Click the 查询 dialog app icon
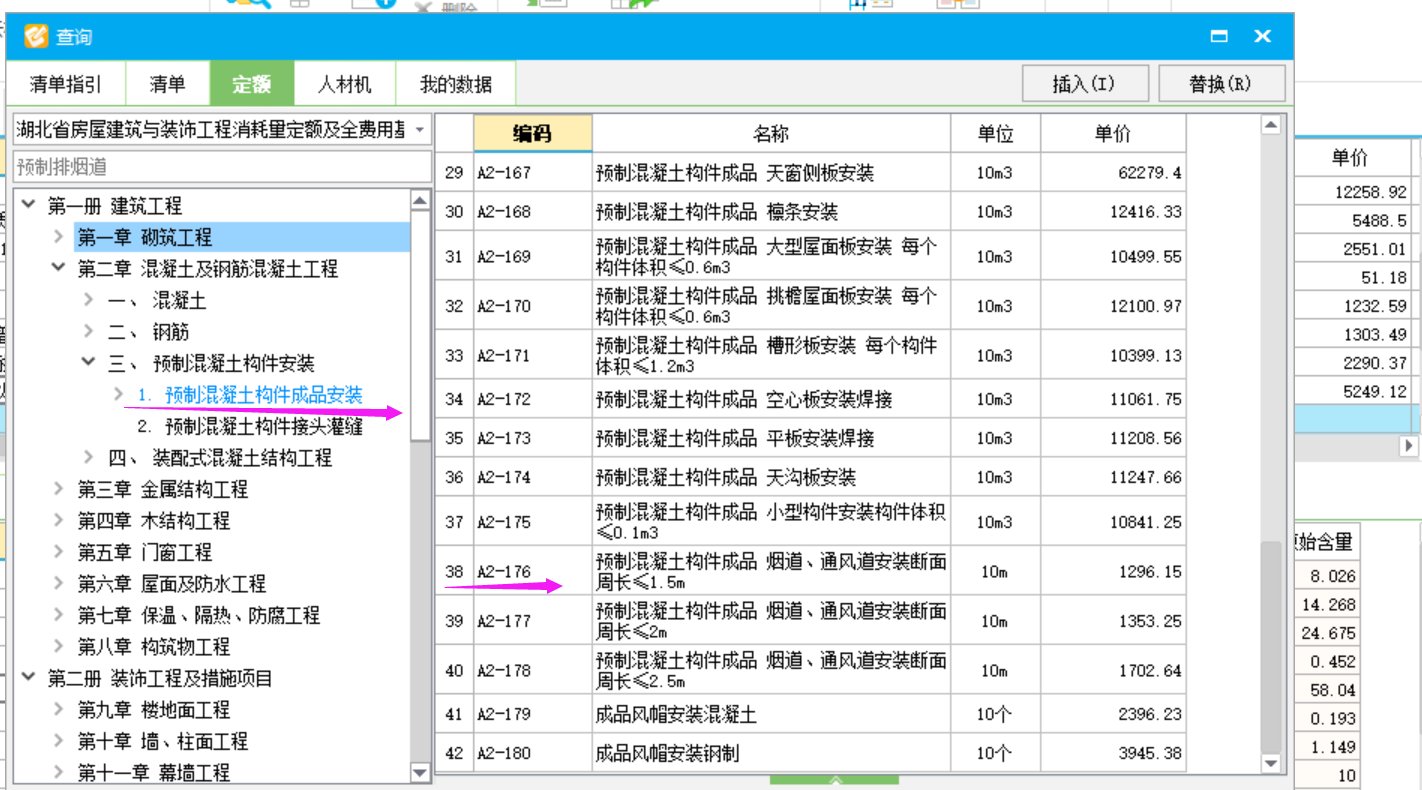 coord(36,36)
